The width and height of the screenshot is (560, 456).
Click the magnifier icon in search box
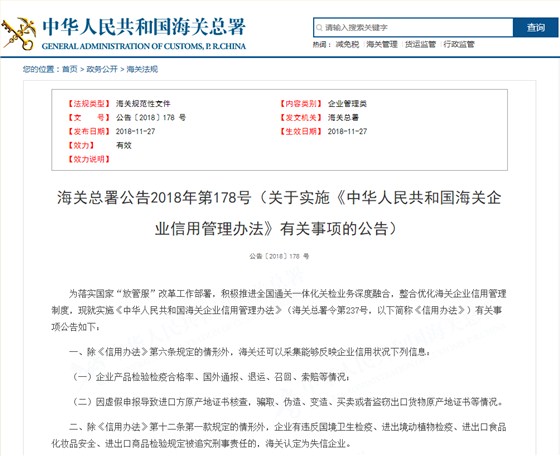[319, 27]
